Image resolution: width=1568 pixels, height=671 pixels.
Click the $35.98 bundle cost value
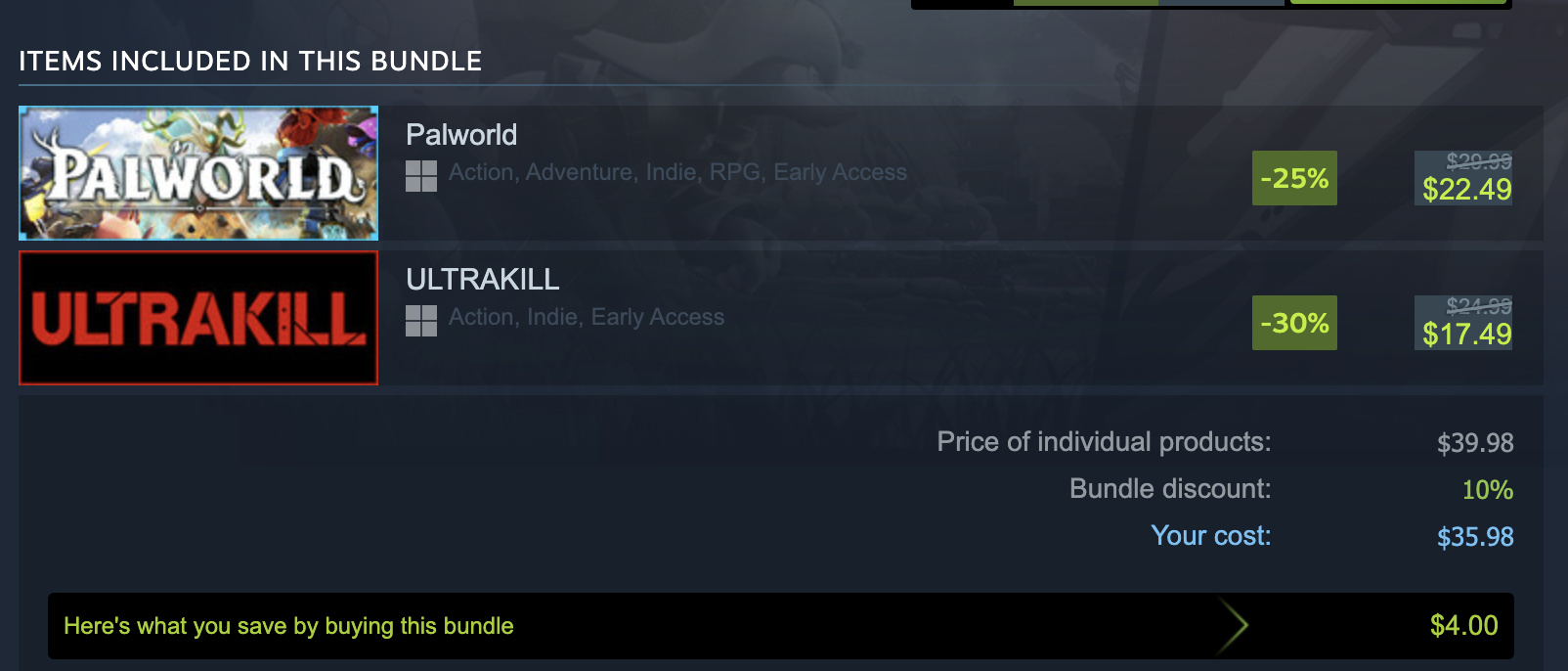[1475, 537]
